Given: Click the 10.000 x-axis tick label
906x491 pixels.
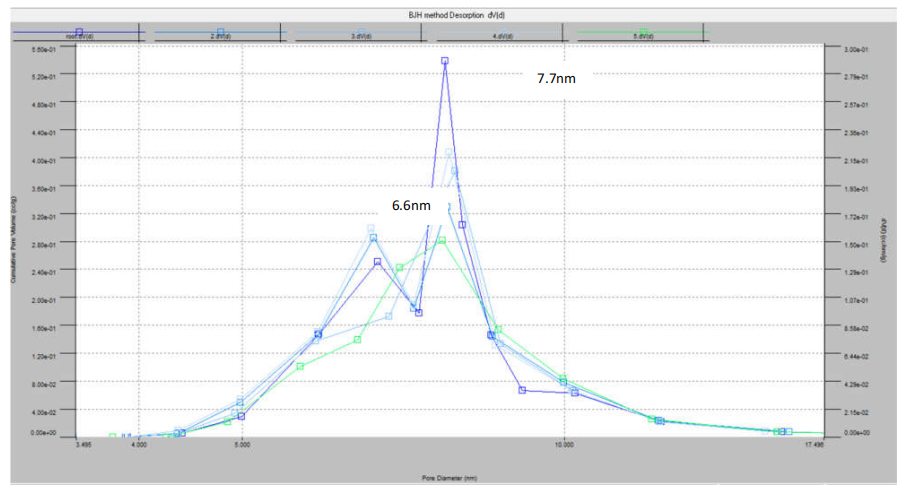Looking at the screenshot, I should [563, 448].
